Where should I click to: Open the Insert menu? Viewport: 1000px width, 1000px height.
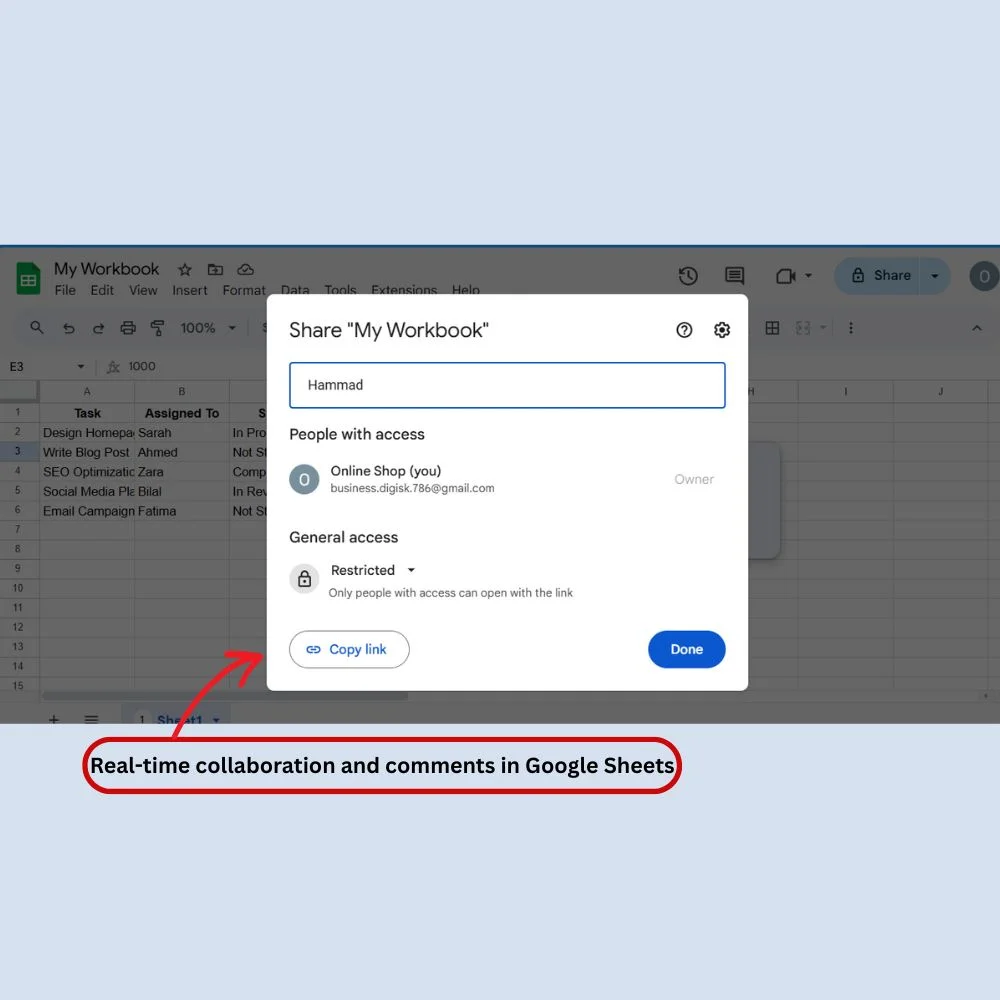(189, 290)
